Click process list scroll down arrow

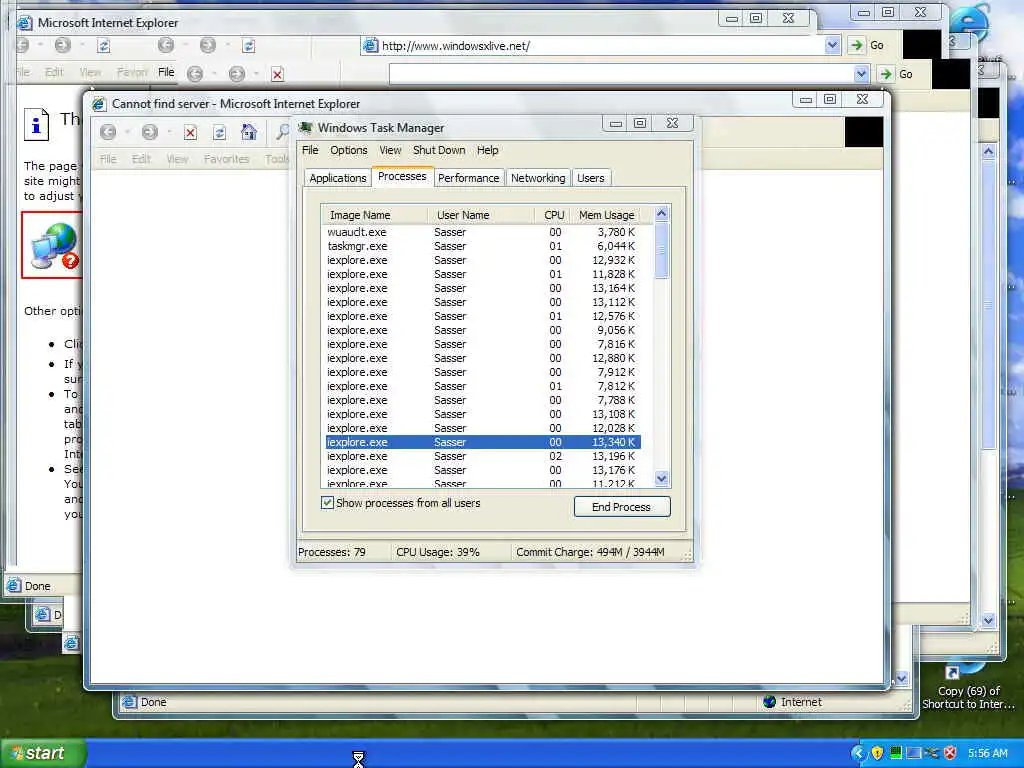(661, 479)
